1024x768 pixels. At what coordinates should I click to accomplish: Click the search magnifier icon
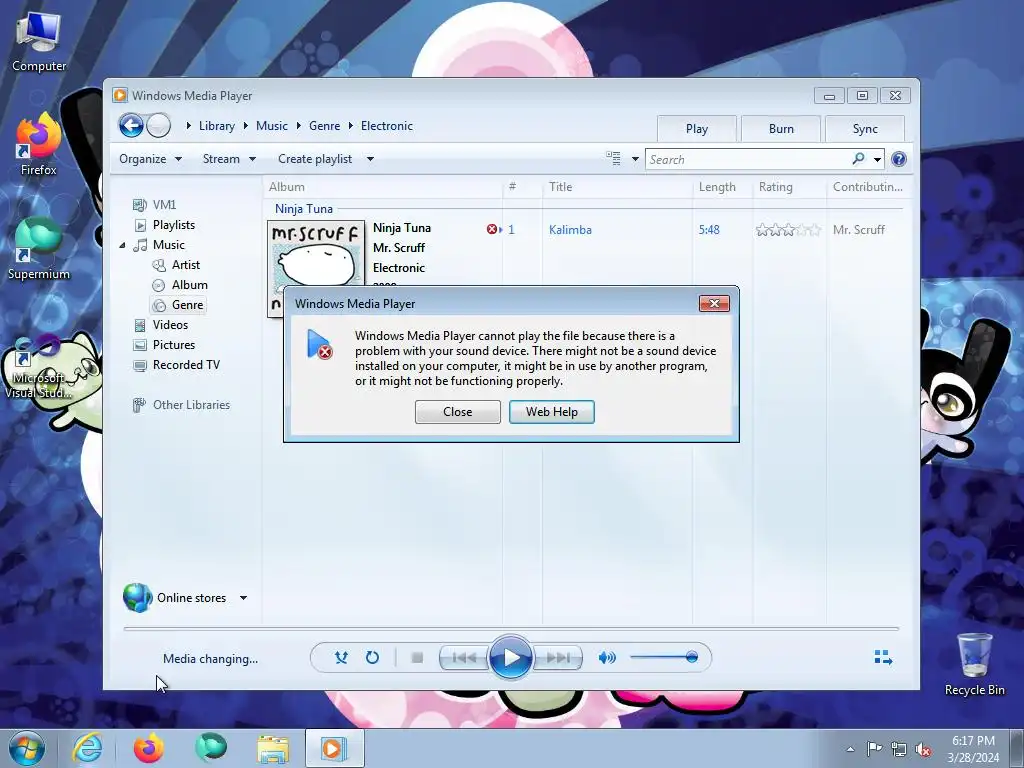tap(858, 159)
